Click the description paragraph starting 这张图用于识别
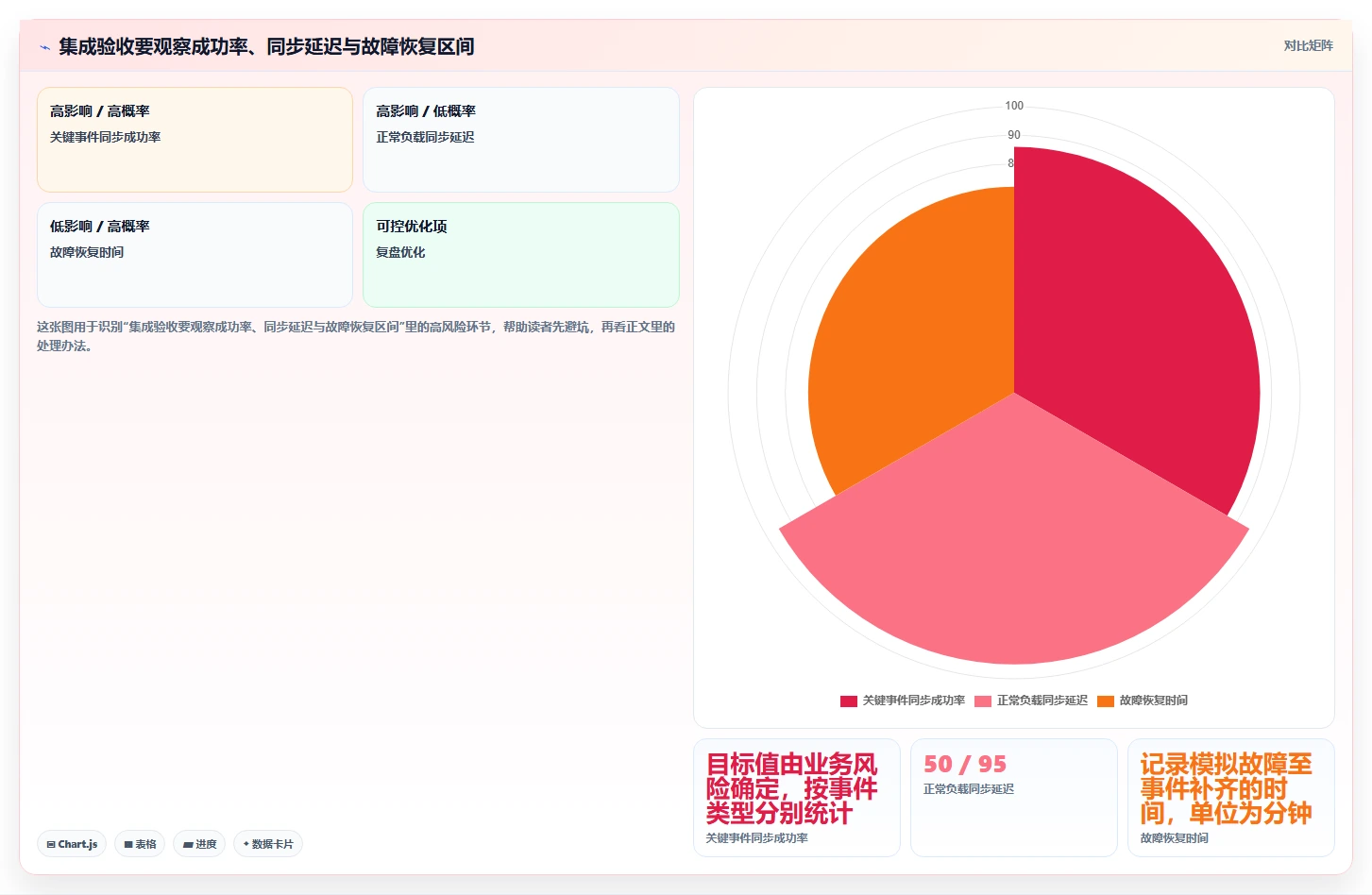 pyautogui.click(x=356, y=336)
